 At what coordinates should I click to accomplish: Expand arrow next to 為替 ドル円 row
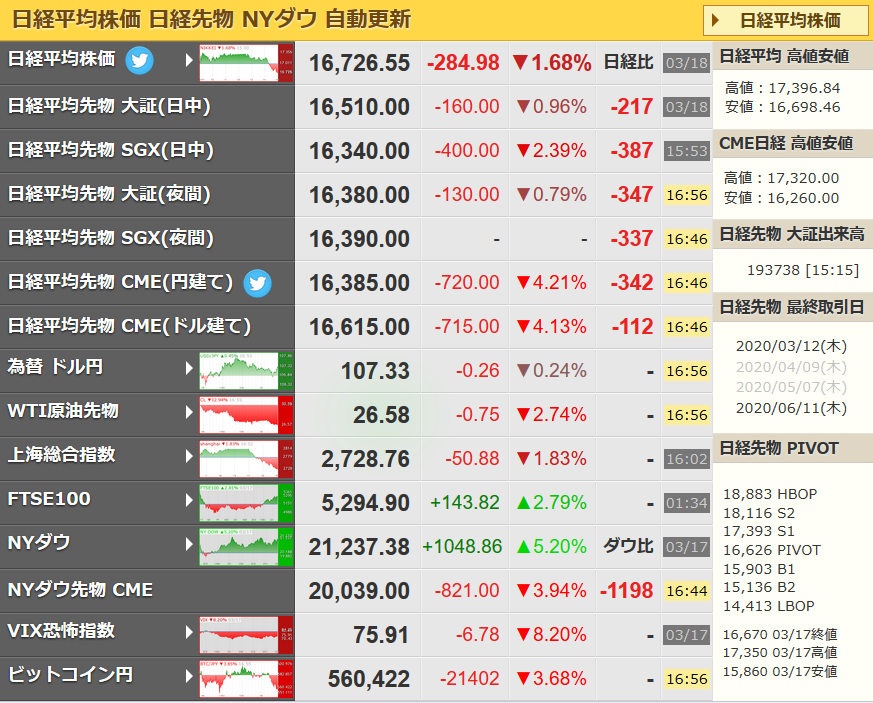point(189,368)
